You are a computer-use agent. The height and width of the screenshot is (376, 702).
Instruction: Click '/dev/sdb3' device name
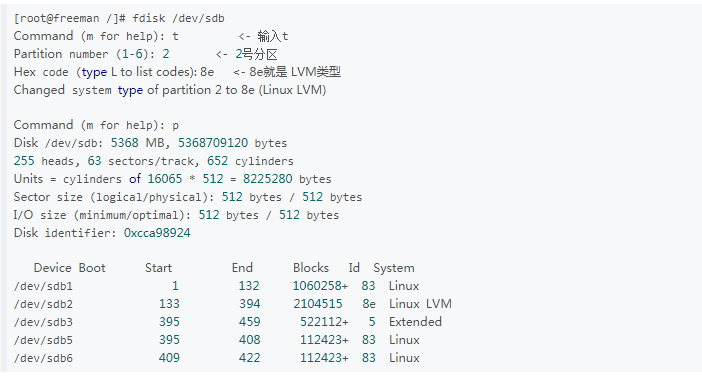point(43,322)
